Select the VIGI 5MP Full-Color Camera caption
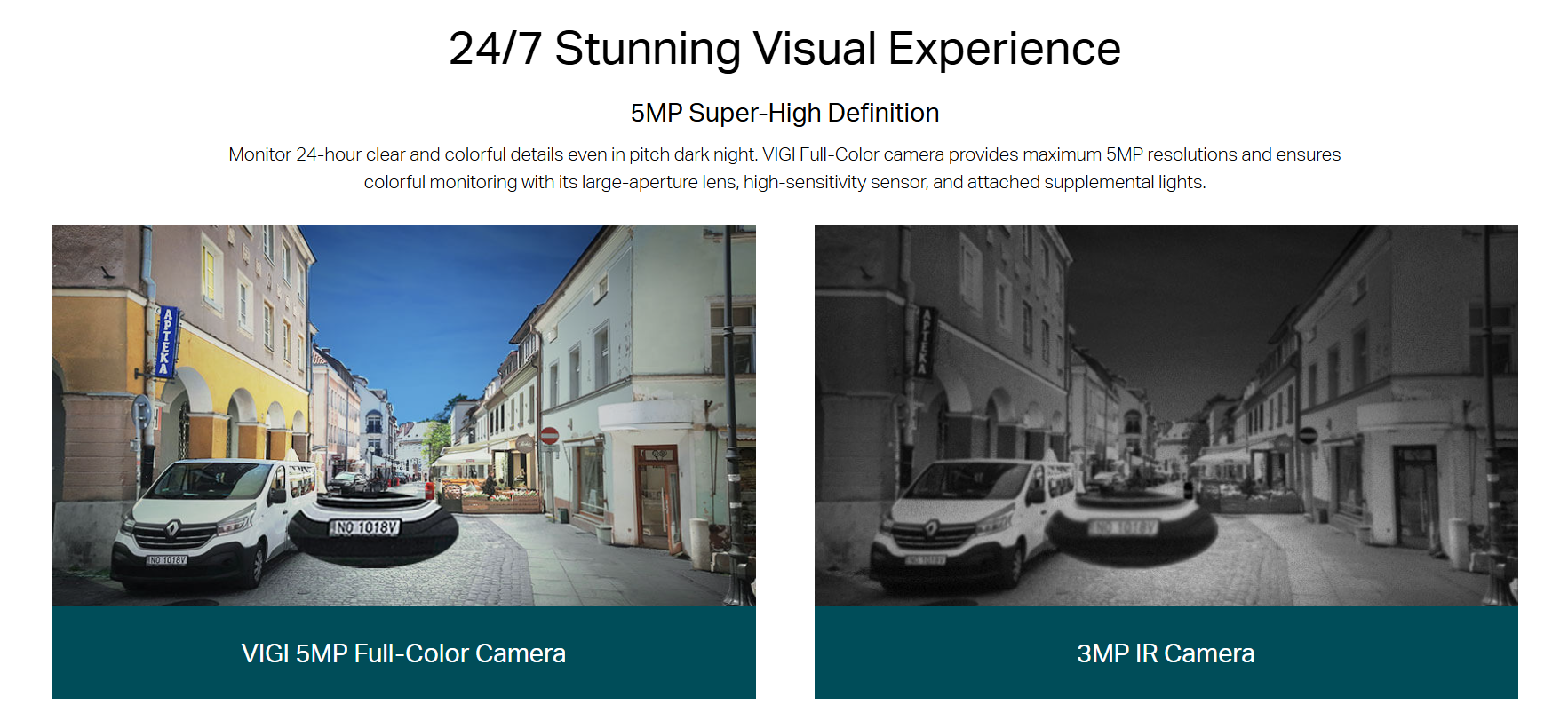 403,653
